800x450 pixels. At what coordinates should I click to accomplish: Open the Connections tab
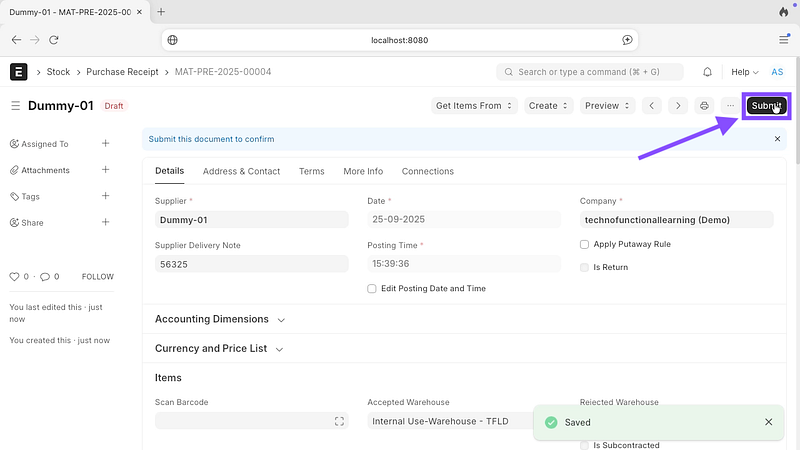coord(427,171)
